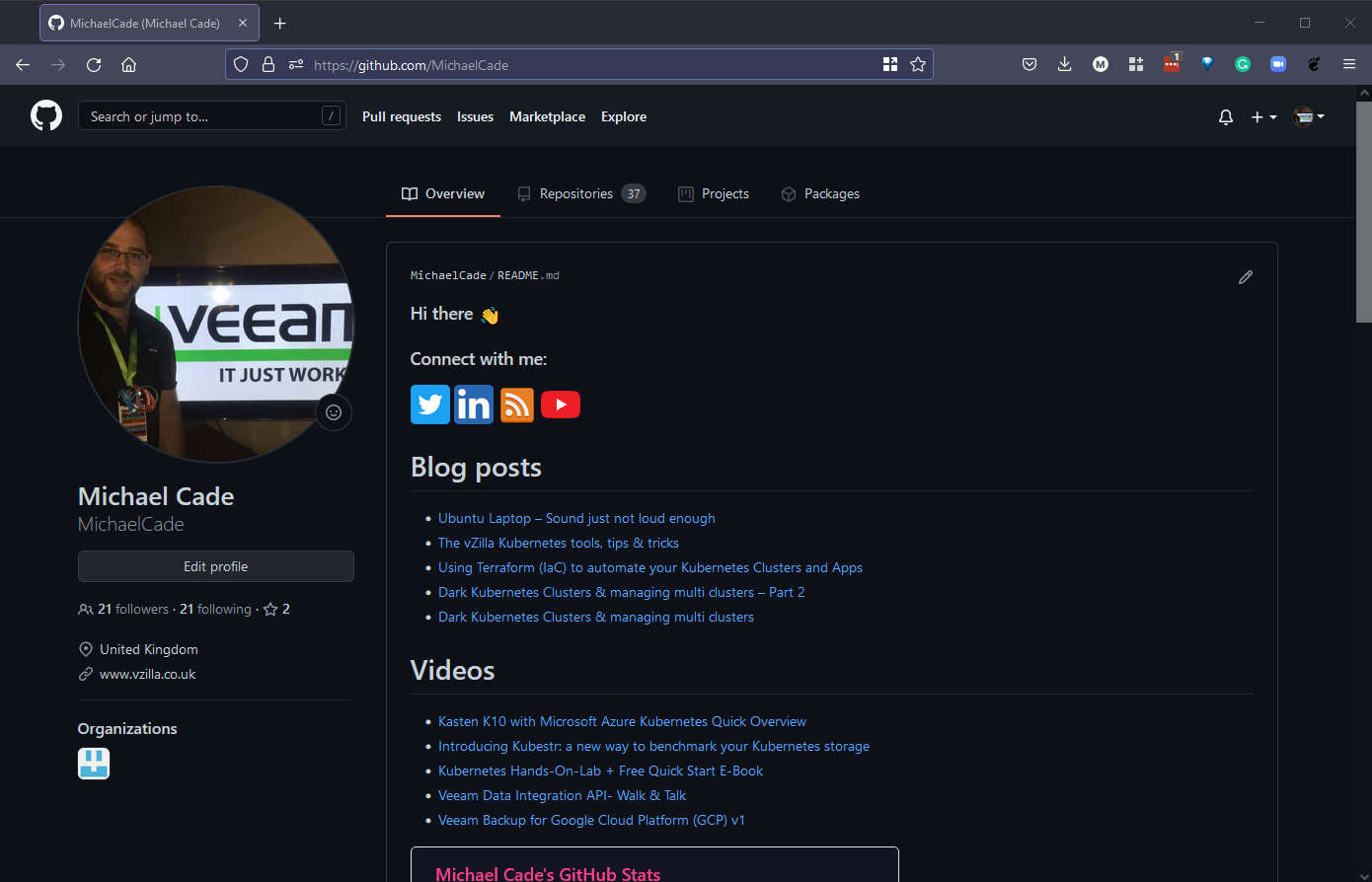Viewport: 1372px width, 882px height.
Task: Click the Search or jump to field
Action: point(202,116)
